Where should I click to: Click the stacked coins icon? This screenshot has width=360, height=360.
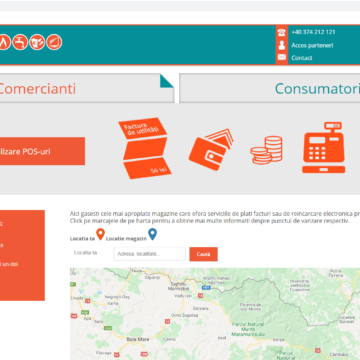(x=266, y=150)
